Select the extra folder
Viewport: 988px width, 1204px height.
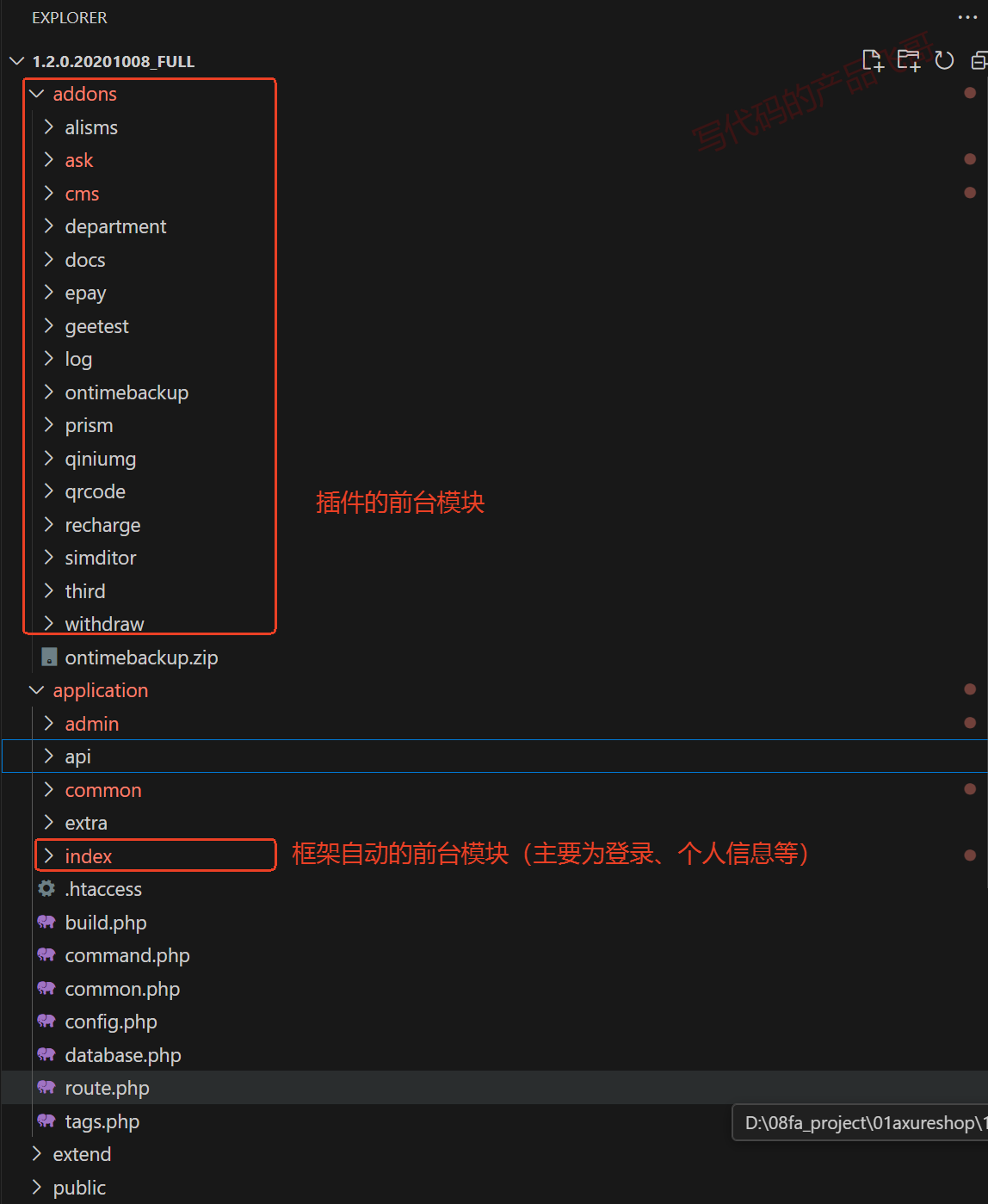86,823
